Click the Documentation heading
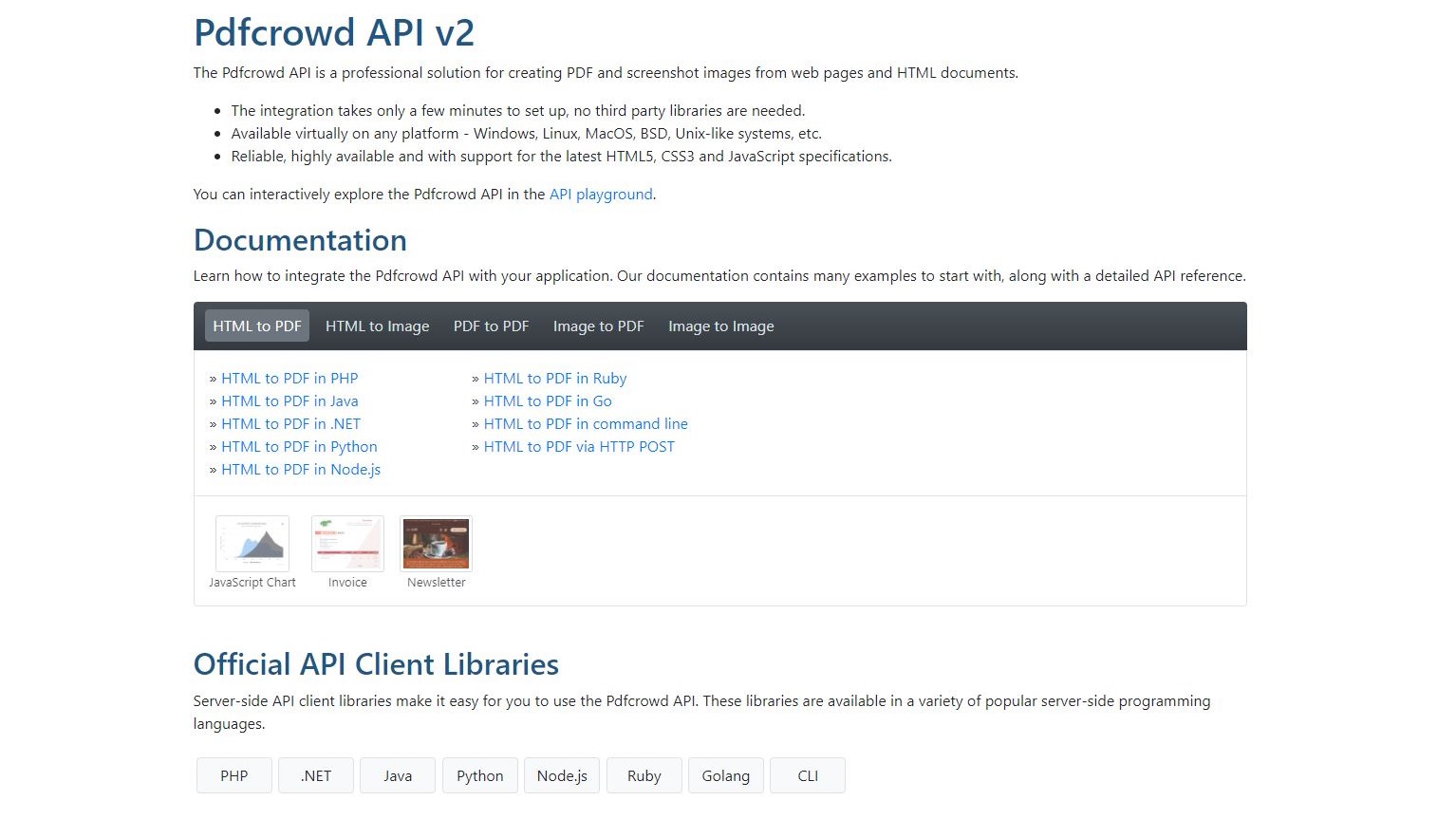 tap(300, 240)
